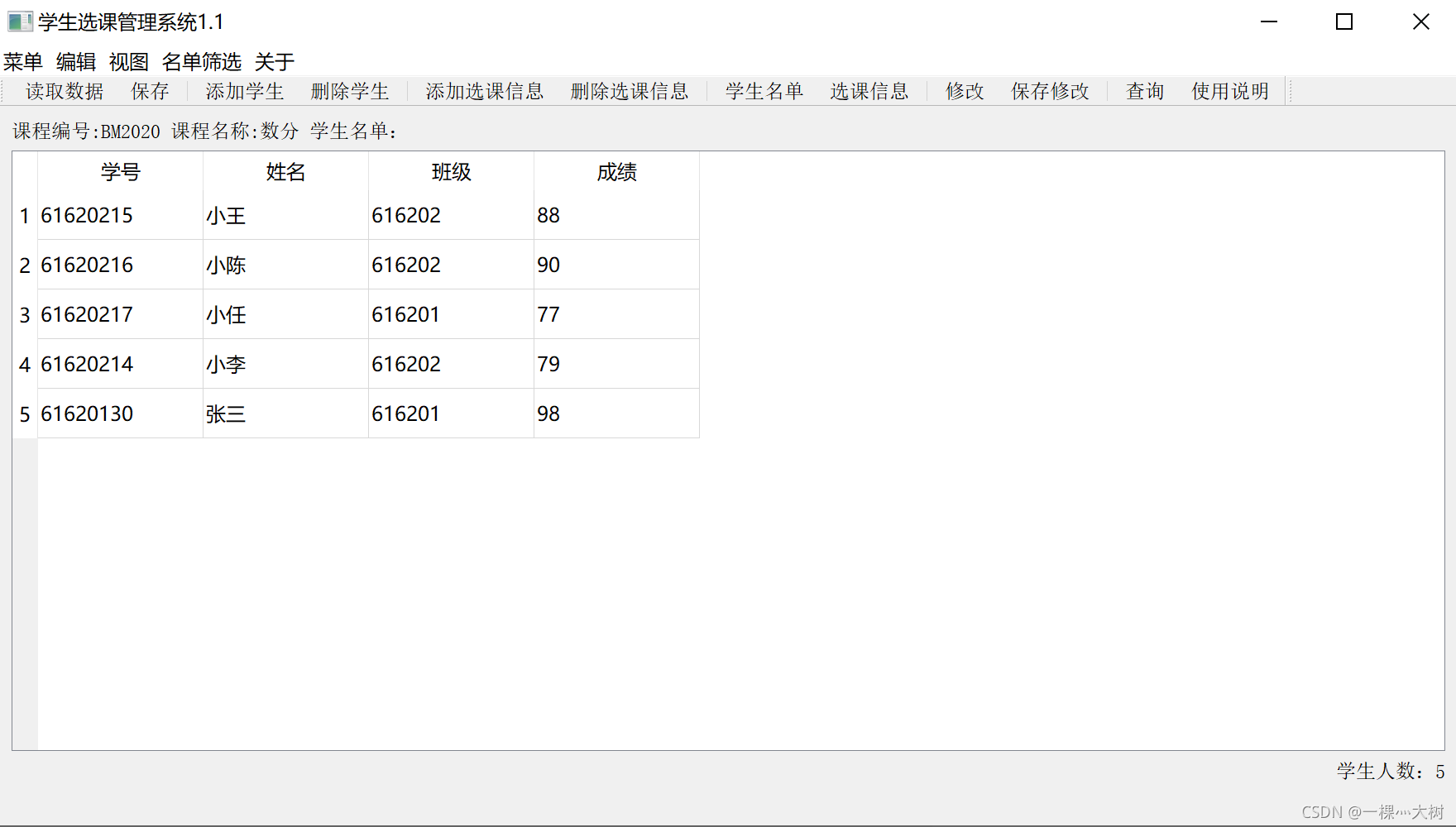Select 小王's class cell 616202
Image resolution: width=1456 pixels, height=827 pixels.
[x=452, y=215]
